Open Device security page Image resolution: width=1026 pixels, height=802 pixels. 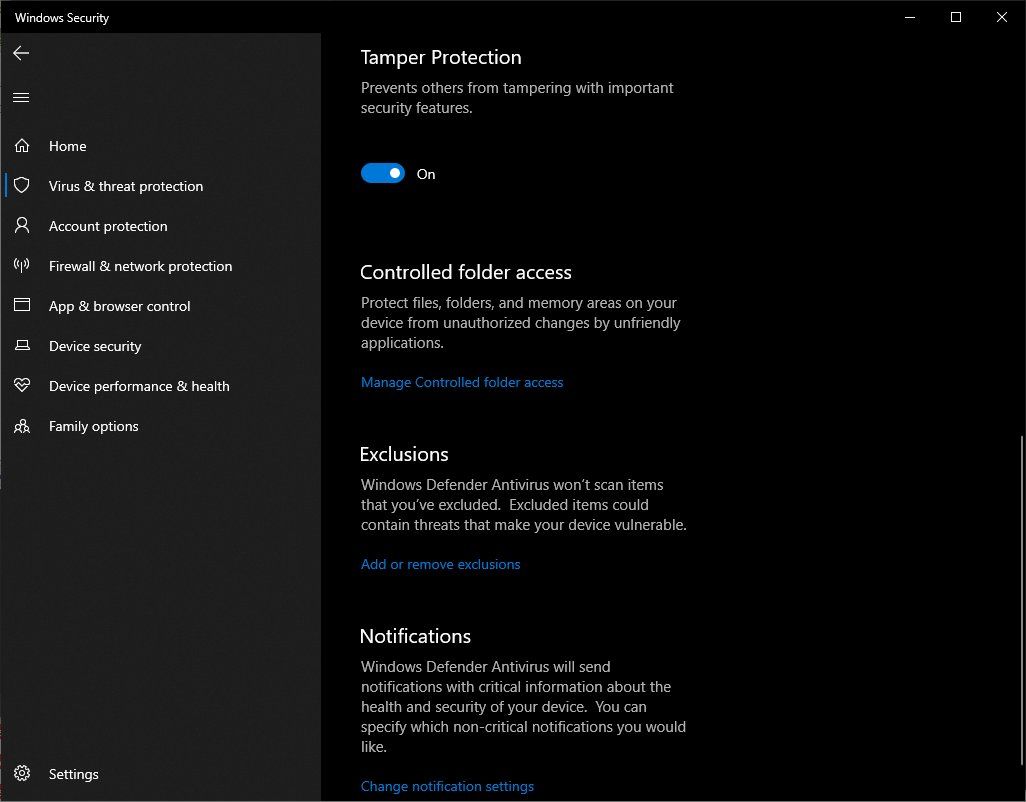95,346
